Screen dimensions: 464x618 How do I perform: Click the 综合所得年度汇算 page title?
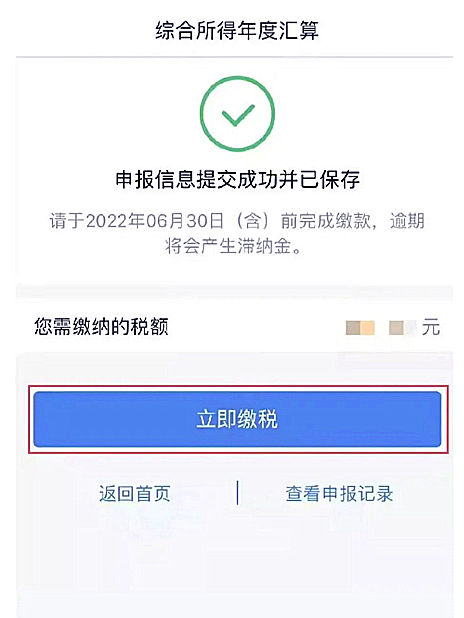click(x=237, y=31)
